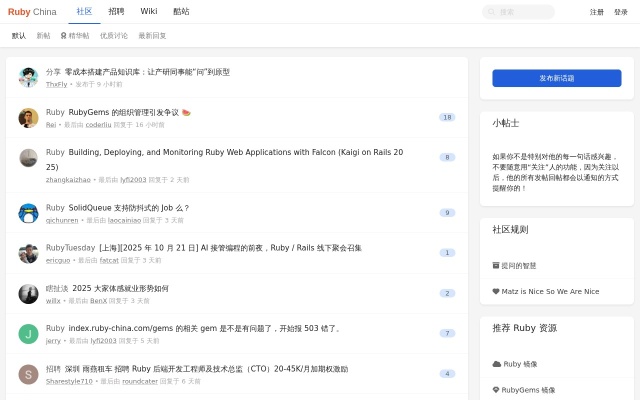Click the Ruby China logo
The width and height of the screenshot is (640, 400).
(x=32, y=12)
